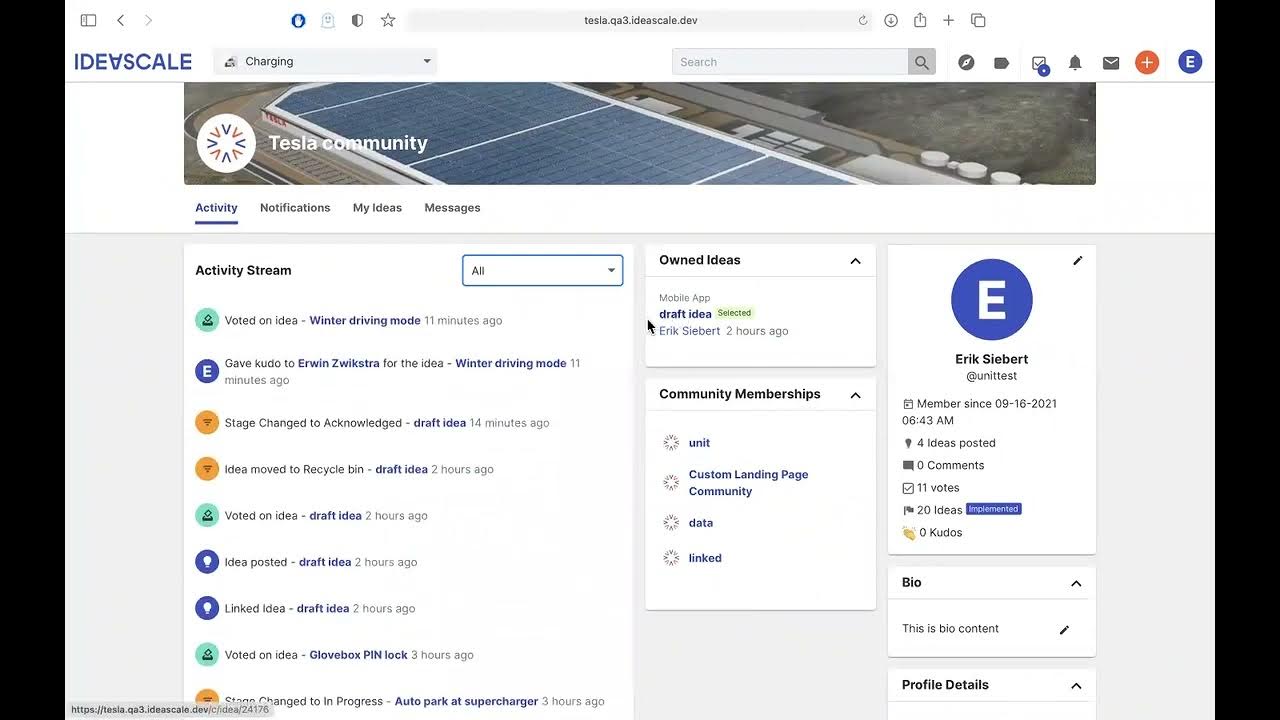This screenshot has height=720, width=1280.
Task: Click the orange plus add idea button
Action: [x=1147, y=62]
